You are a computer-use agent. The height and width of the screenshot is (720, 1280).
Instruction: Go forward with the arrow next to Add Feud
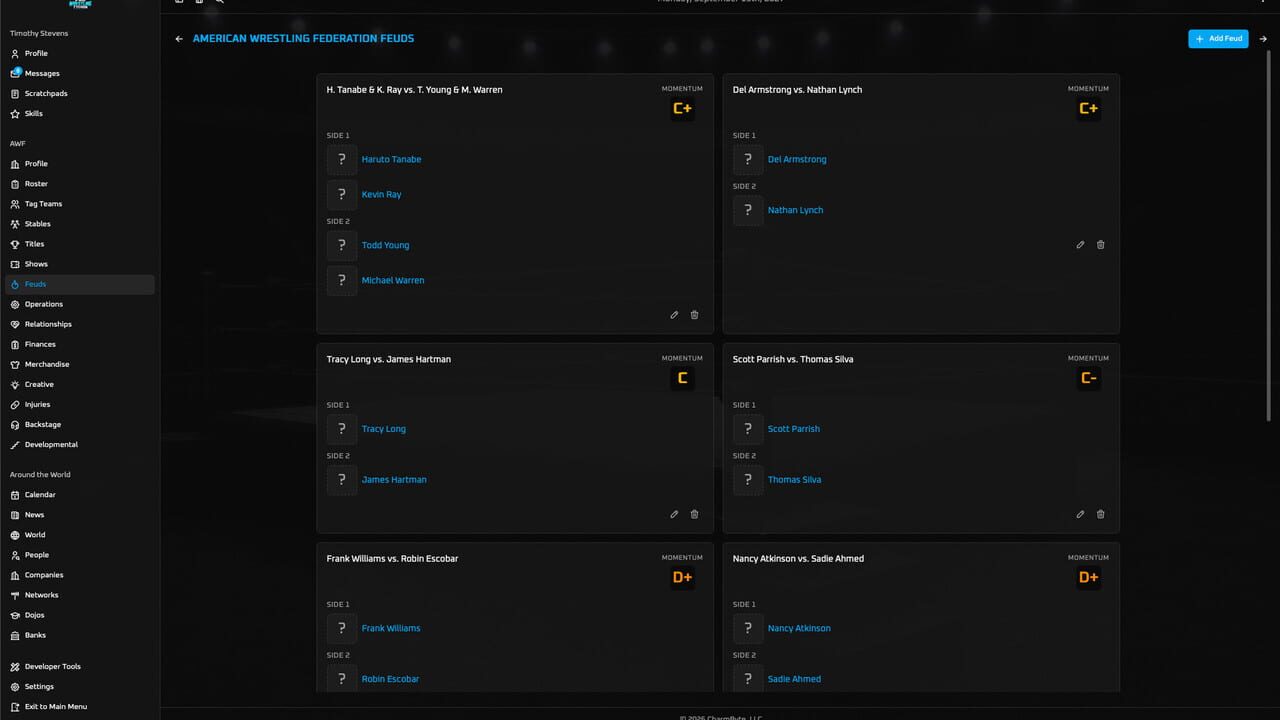pos(1263,39)
